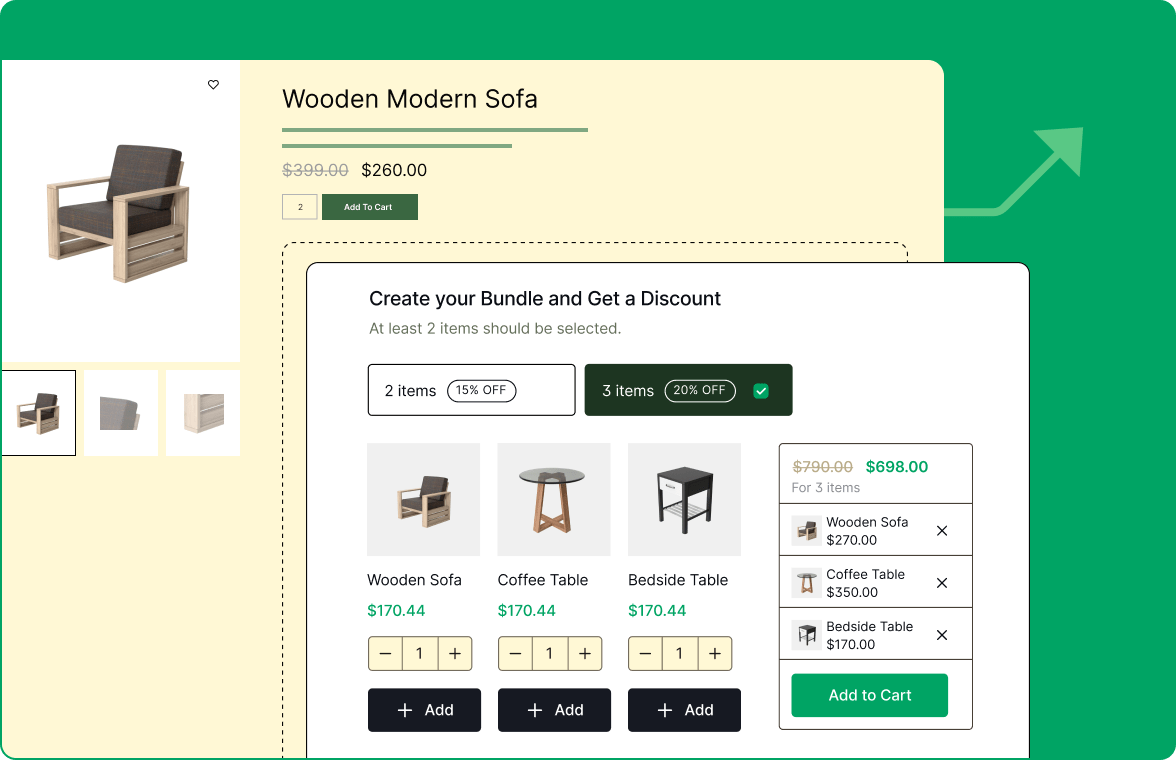Click the minus icon under Coffee Table

pyautogui.click(x=515, y=653)
